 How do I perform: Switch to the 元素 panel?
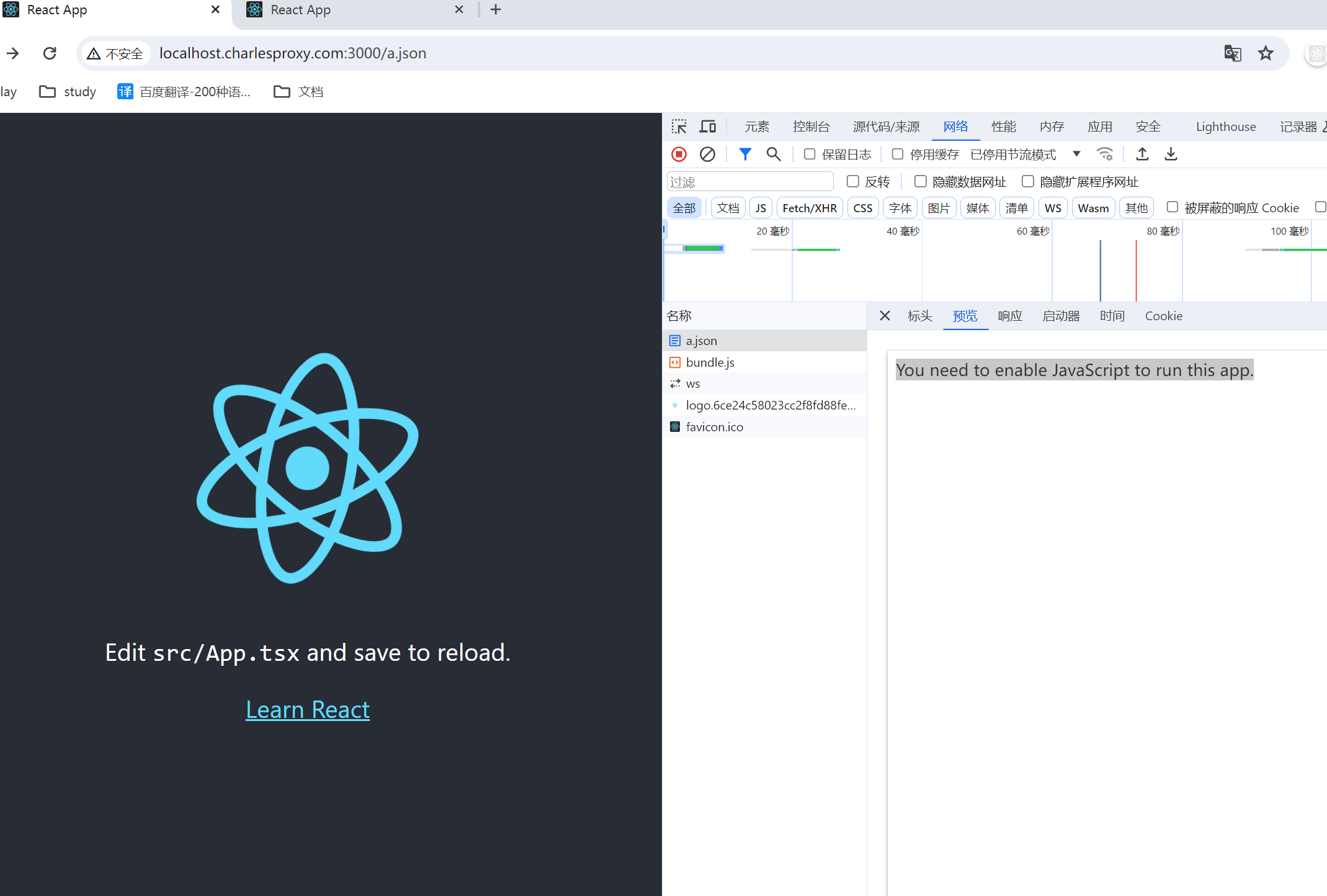click(x=757, y=127)
